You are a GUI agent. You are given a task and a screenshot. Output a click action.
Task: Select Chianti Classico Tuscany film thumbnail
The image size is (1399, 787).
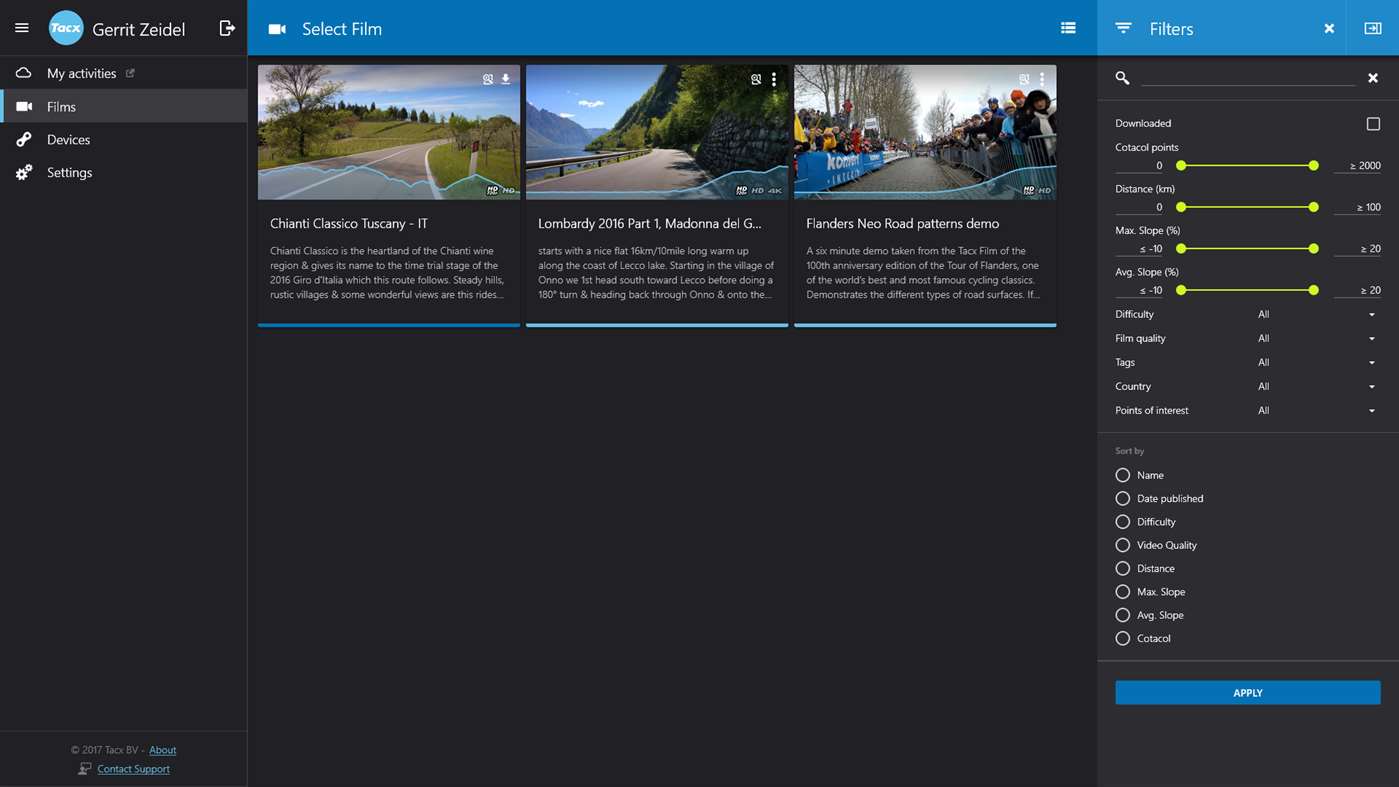[x=389, y=132]
